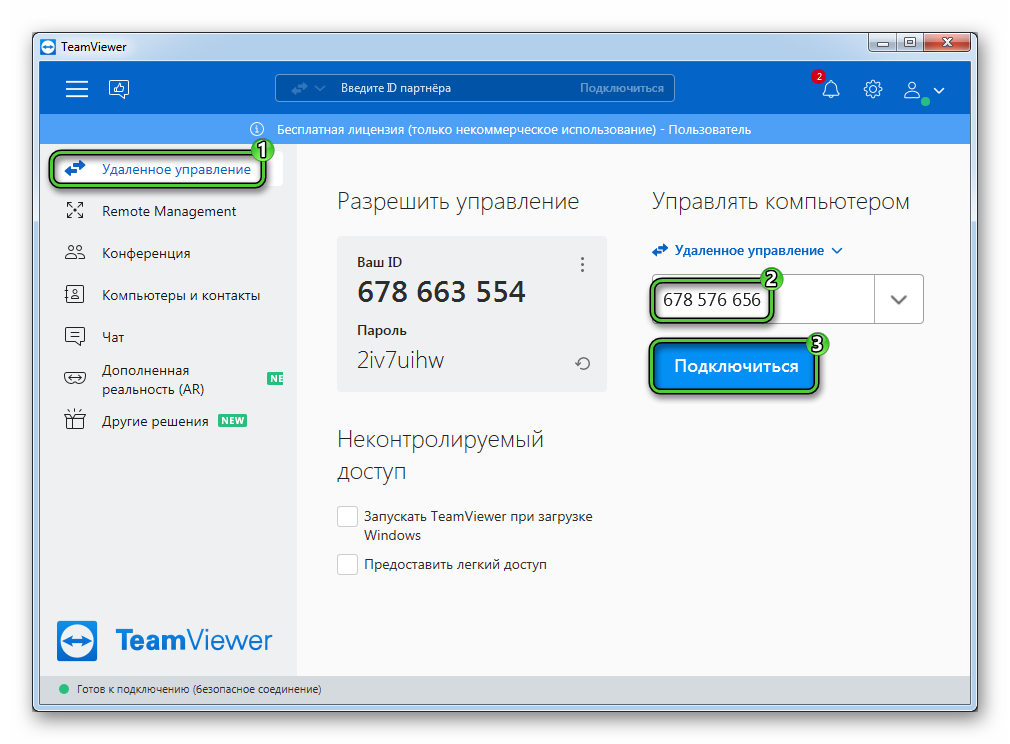This screenshot has height=744, width=1010.
Task: Click the feedback thumbs-up icon
Action: (119, 89)
